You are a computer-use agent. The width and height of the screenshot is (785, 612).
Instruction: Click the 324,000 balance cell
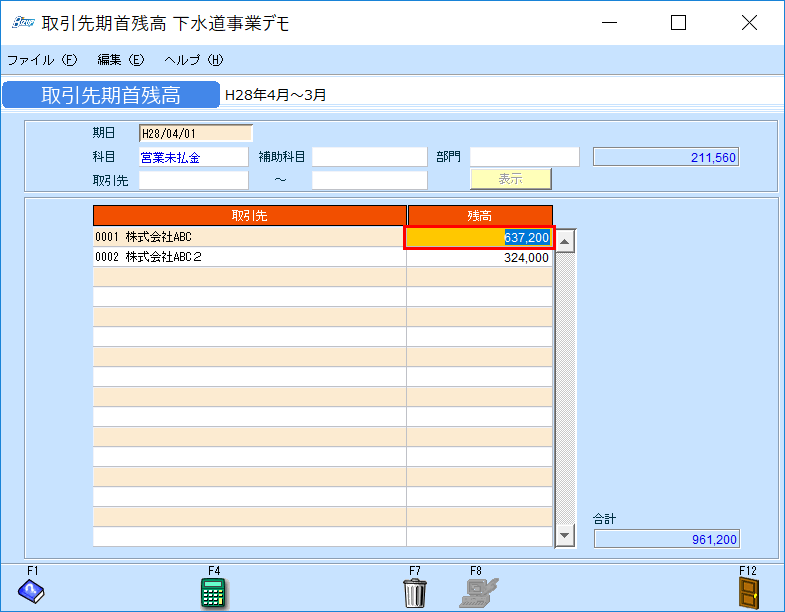pyautogui.click(x=479, y=257)
